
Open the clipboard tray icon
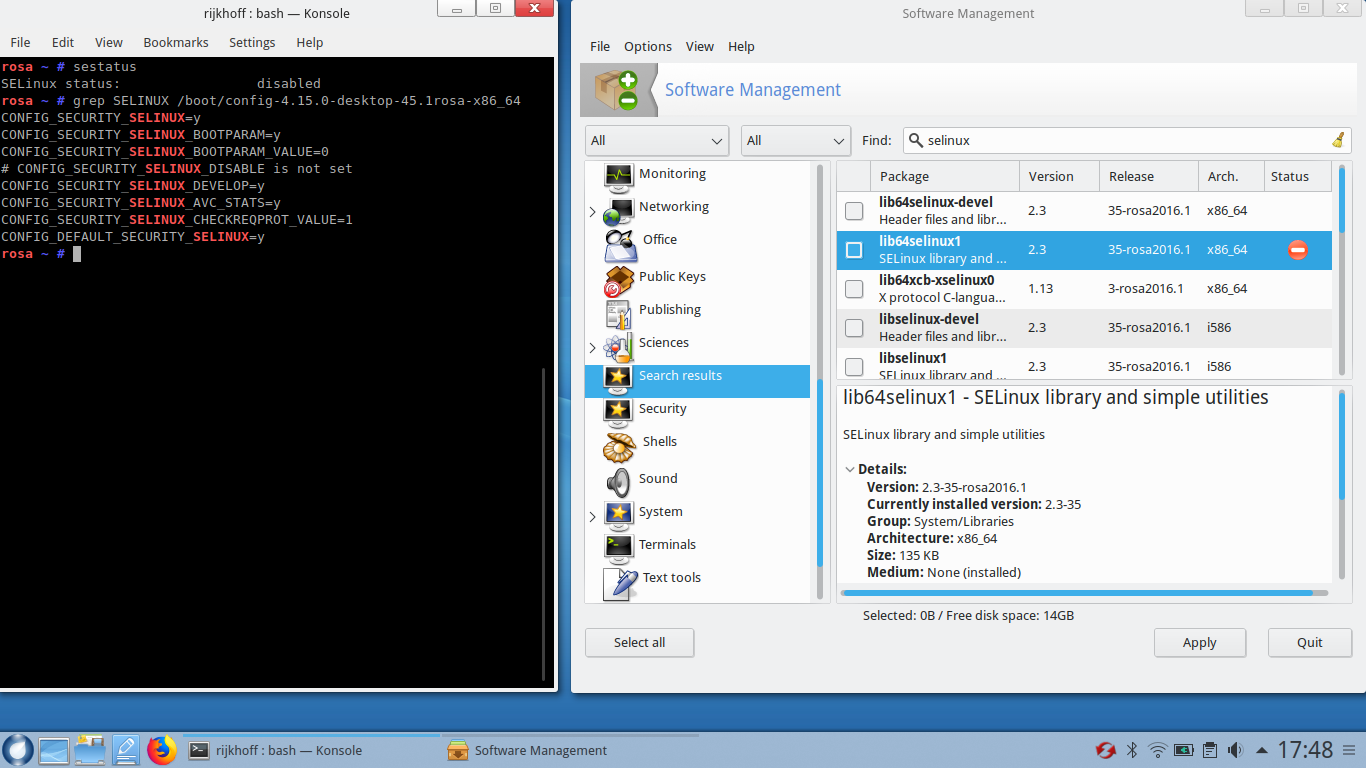pyautogui.click(x=1210, y=750)
